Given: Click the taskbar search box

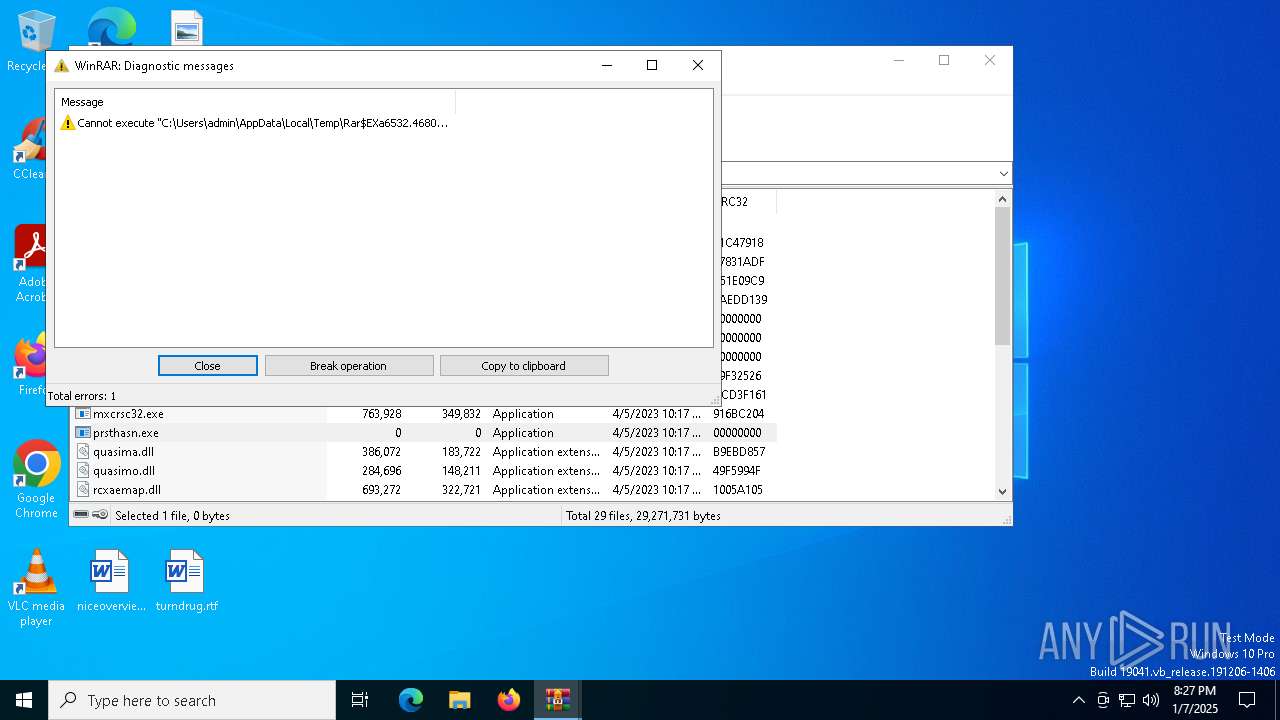Looking at the screenshot, I should [192, 700].
